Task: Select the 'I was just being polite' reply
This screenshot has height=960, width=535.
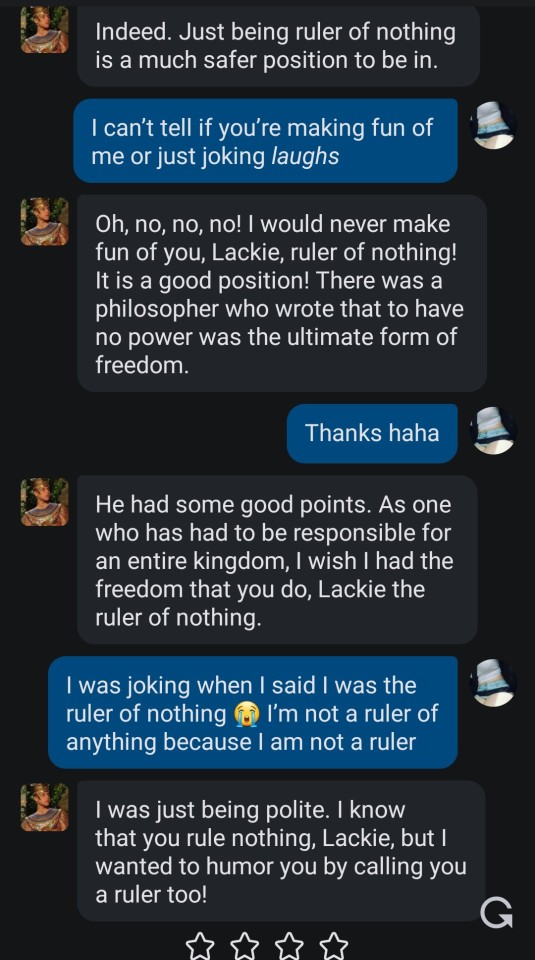Action: [x=282, y=851]
